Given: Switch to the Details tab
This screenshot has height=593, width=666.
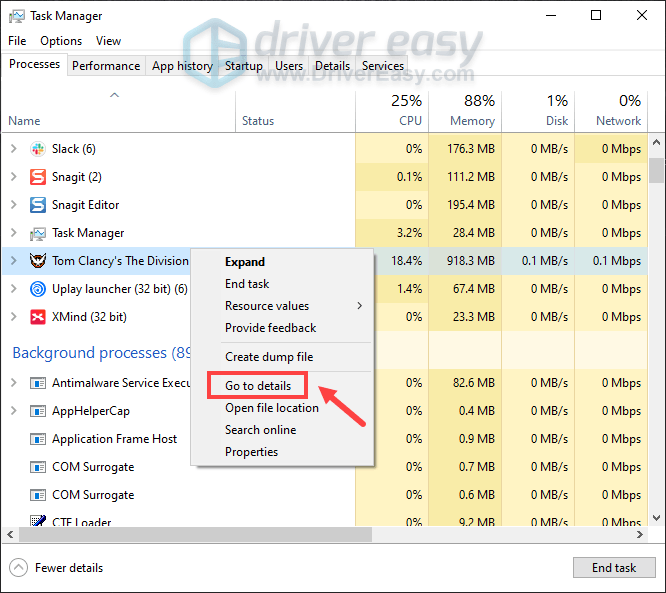Looking at the screenshot, I should pos(332,66).
